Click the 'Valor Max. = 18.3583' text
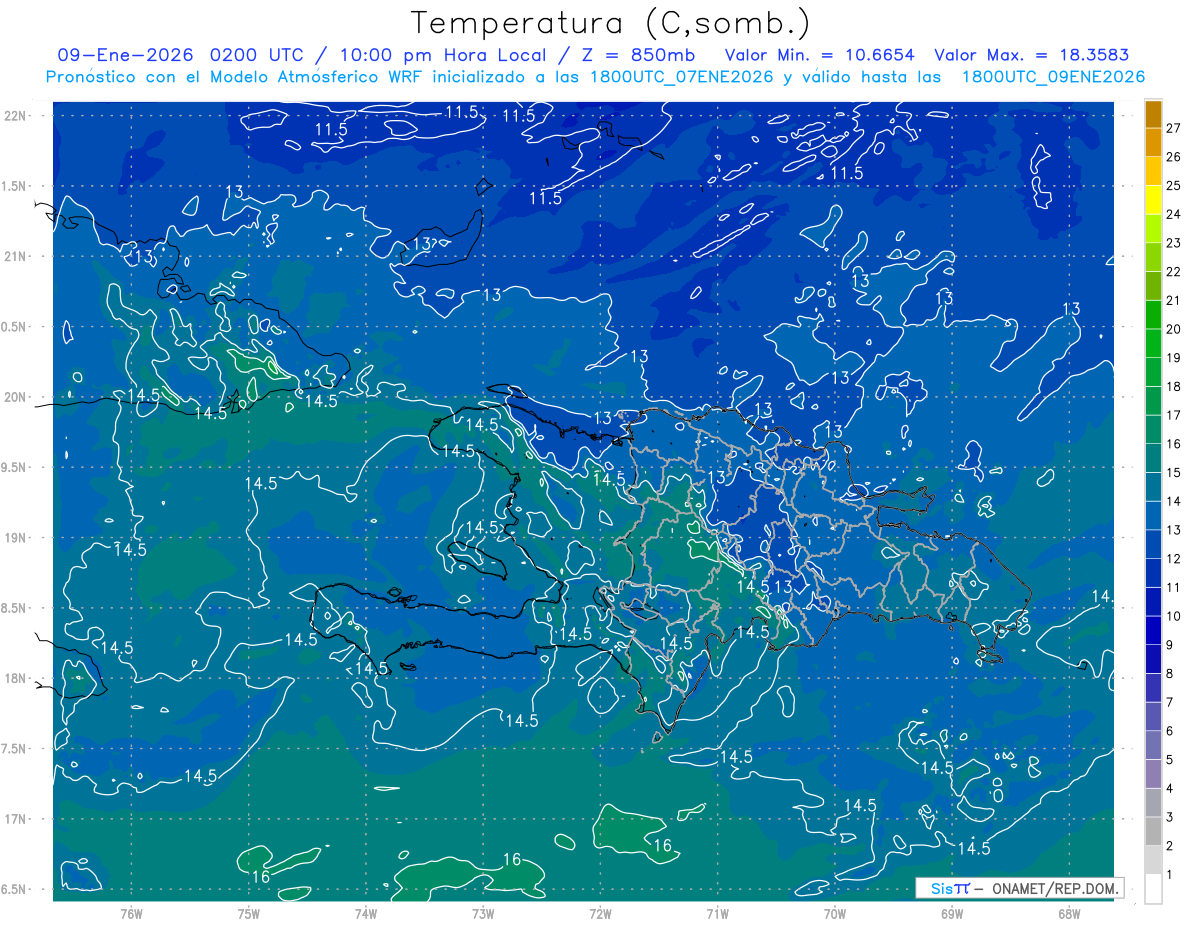 coord(1031,55)
